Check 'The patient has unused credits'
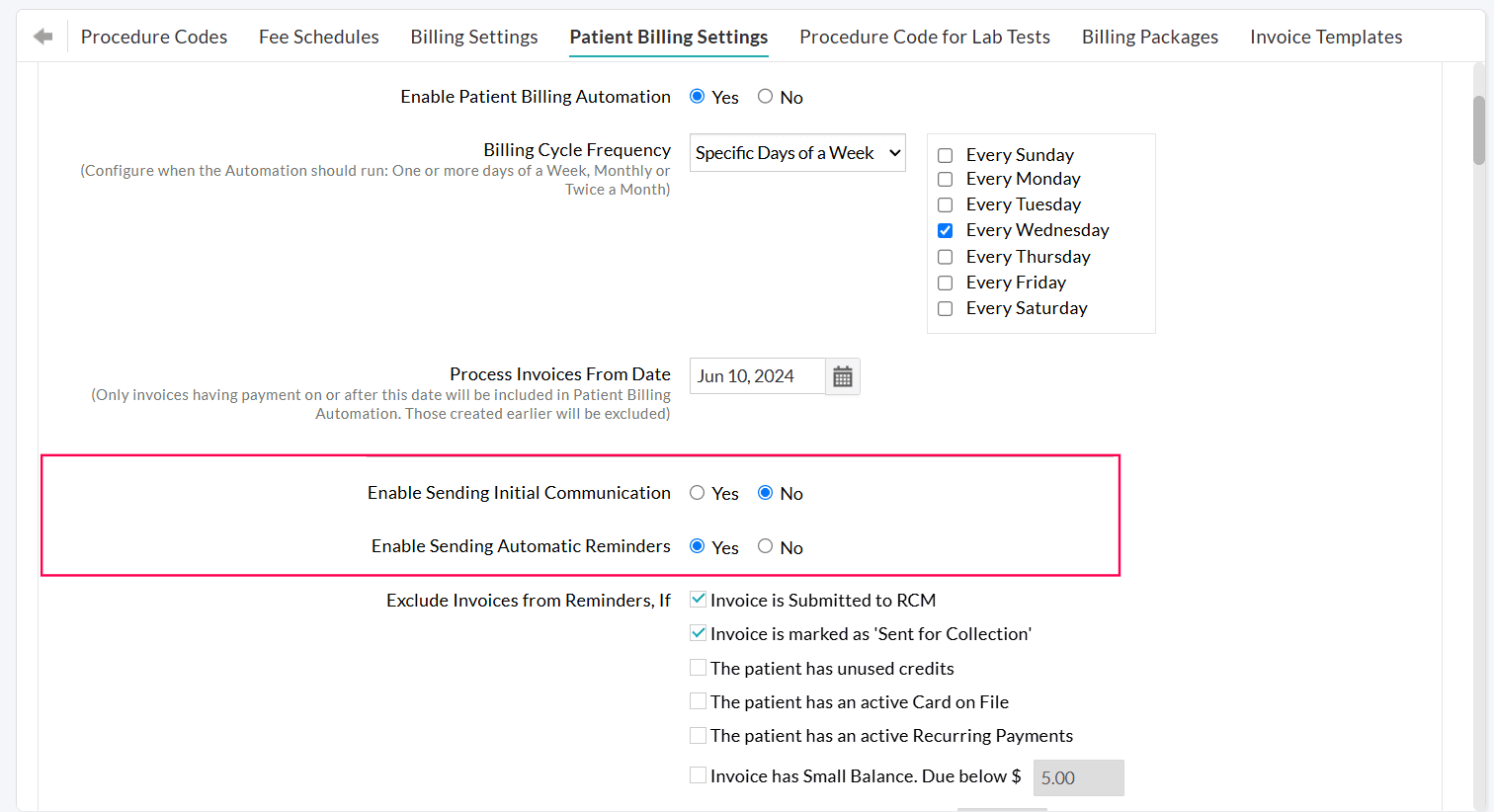This screenshot has height=812, width=1494. point(698,667)
